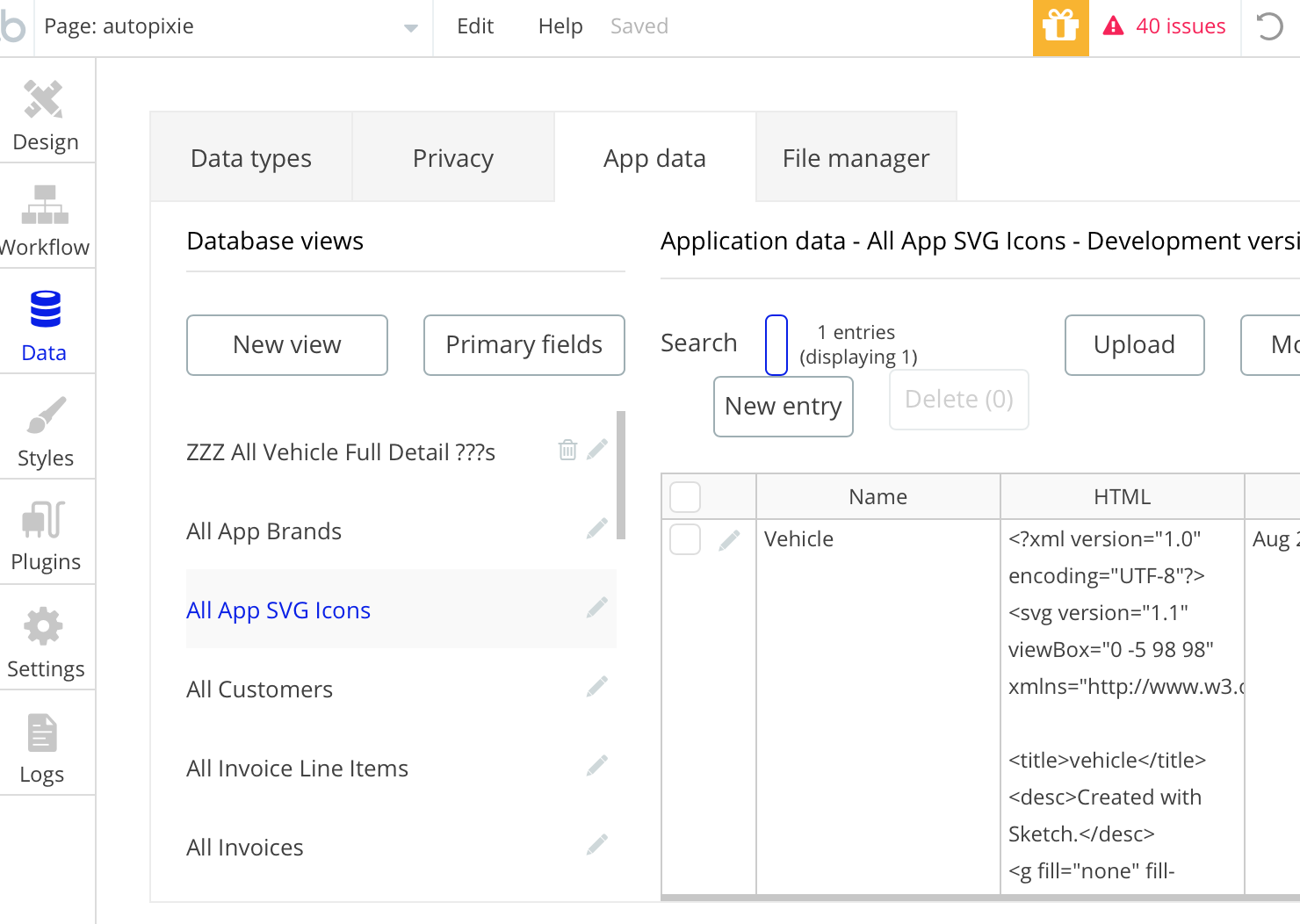Click the New entry button
This screenshot has height=924, width=1300.
click(783, 407)
